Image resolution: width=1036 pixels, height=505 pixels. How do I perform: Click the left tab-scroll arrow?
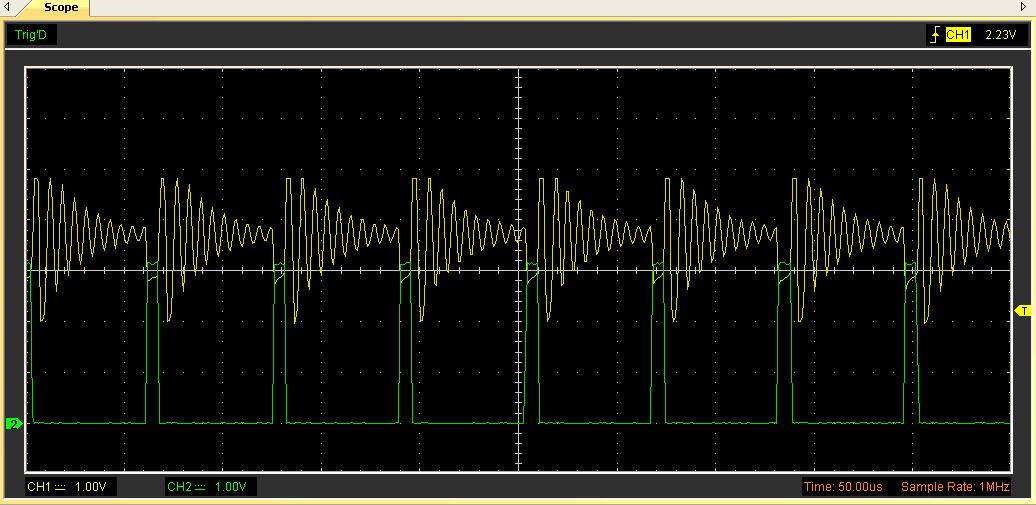pos(7,7)
